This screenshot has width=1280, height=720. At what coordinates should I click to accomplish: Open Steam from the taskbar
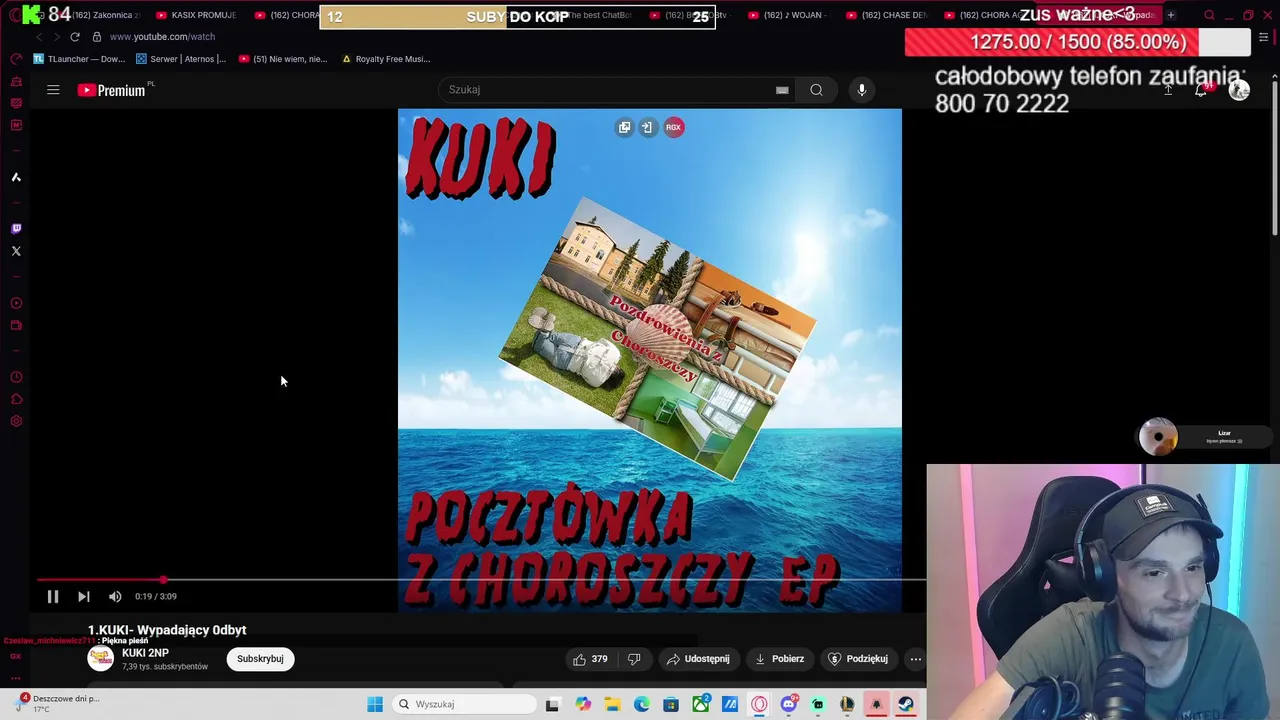coord(905,704)
